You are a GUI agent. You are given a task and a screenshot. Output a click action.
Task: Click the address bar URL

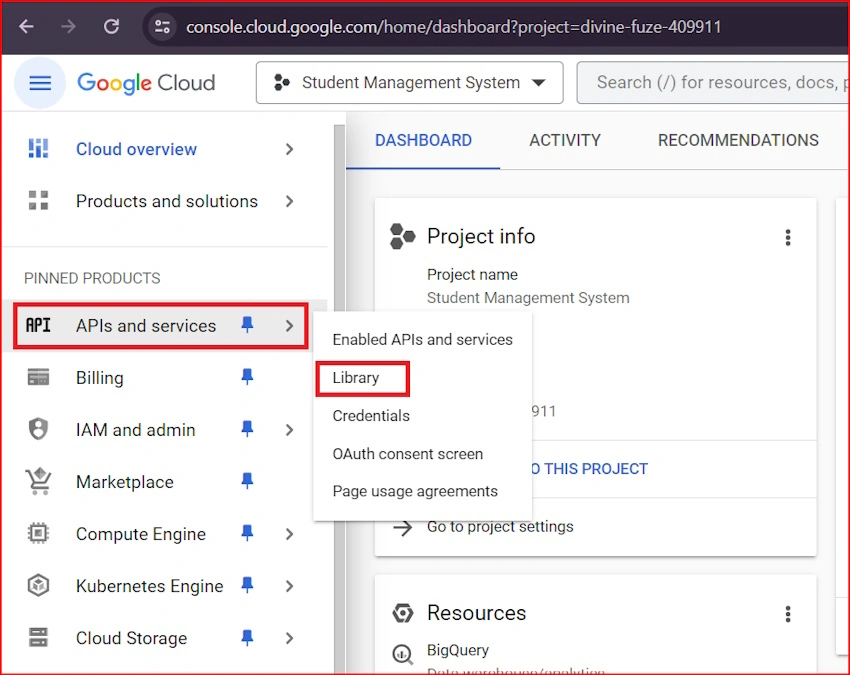(453, 27)
